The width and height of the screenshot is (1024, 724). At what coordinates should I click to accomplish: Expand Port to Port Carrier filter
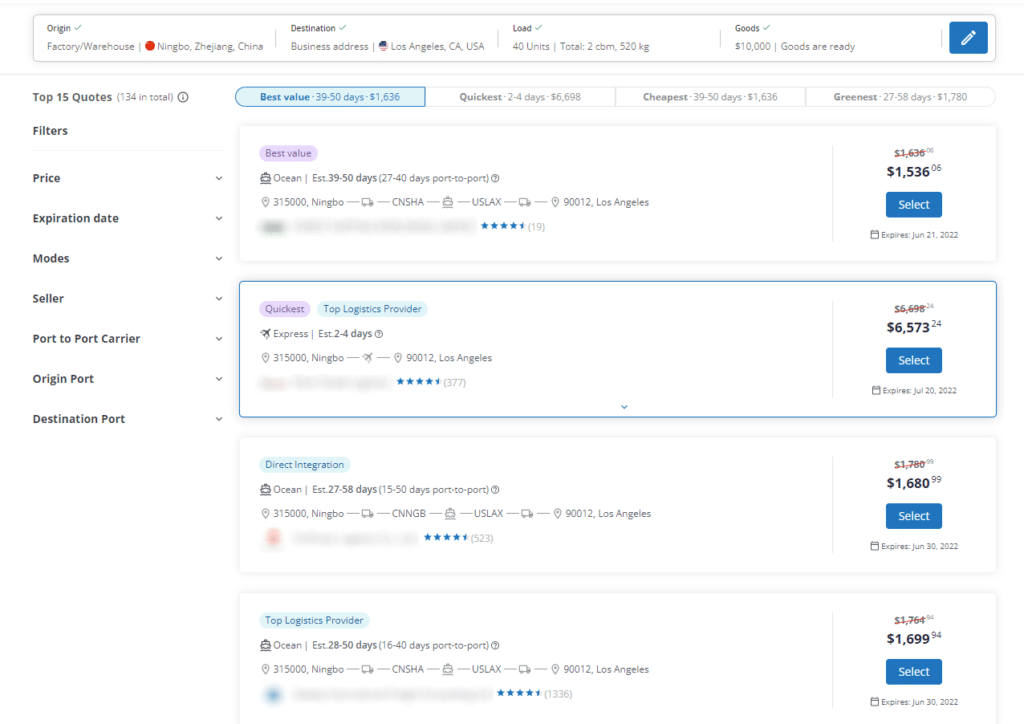(219, 339)
